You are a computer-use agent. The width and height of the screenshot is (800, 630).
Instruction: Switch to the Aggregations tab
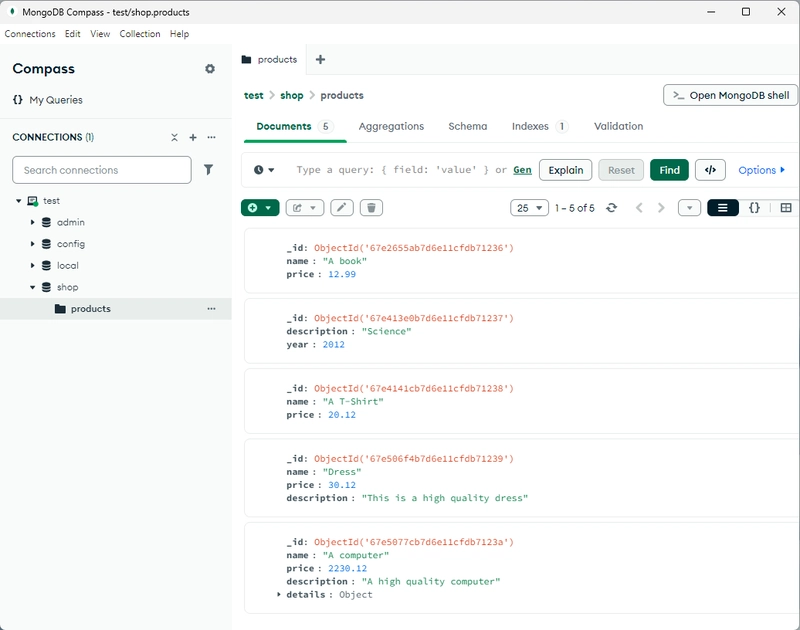(x=391, y=127)
